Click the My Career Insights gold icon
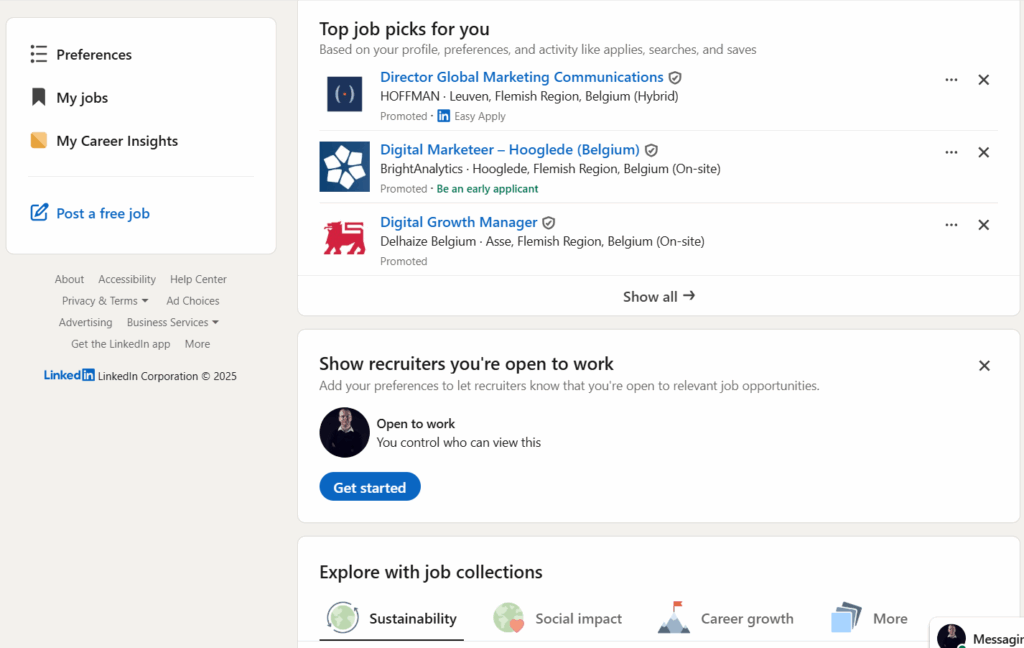1024x648 pixels. click(39, 140)
